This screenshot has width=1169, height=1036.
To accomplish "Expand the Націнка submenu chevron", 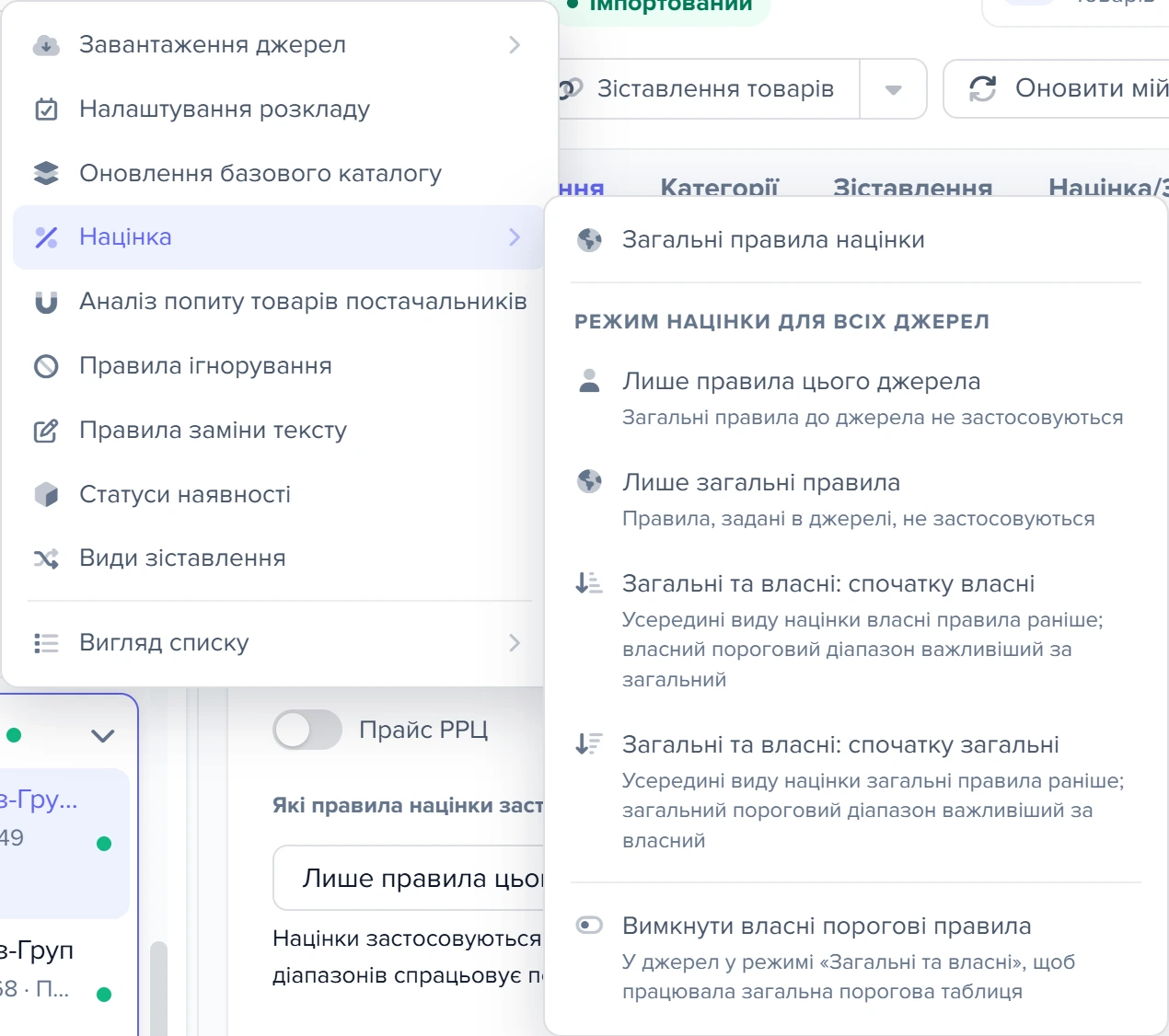I will coord(515,237).
